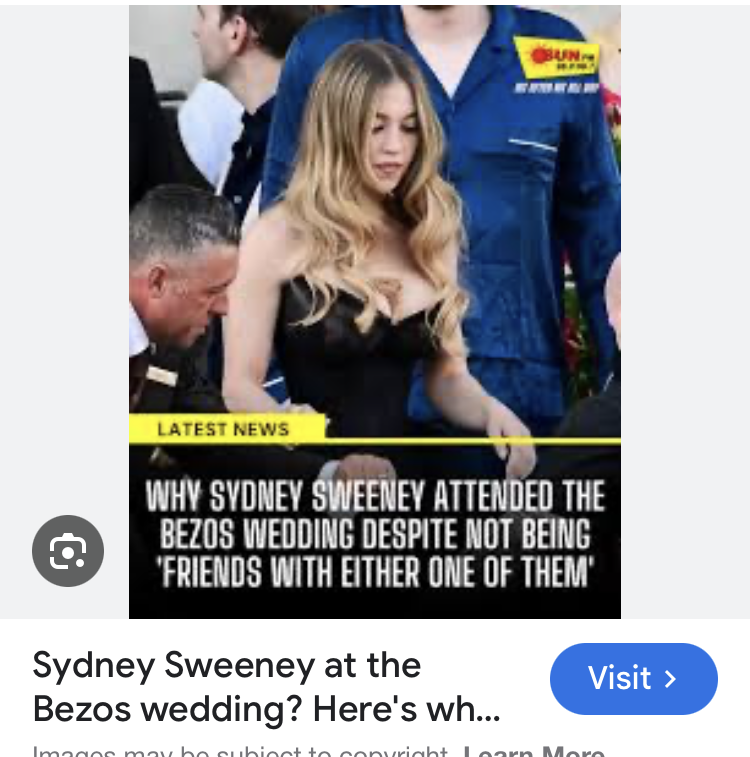
Task: Open the 'Sydney Sweeney at the' article title
Action: [226, 666]
